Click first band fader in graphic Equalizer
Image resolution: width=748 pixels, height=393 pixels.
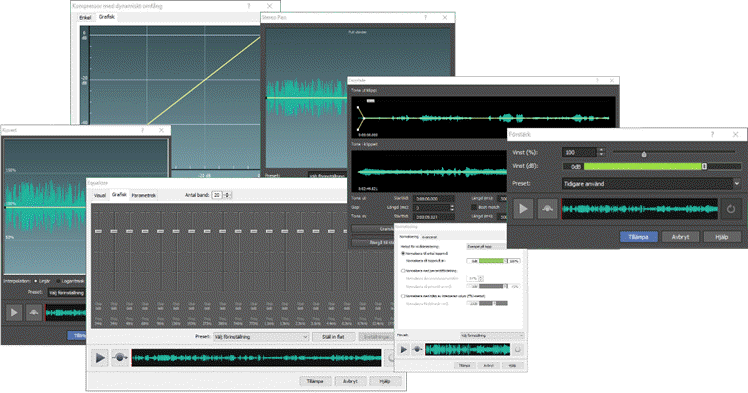[x=98, y=231]
